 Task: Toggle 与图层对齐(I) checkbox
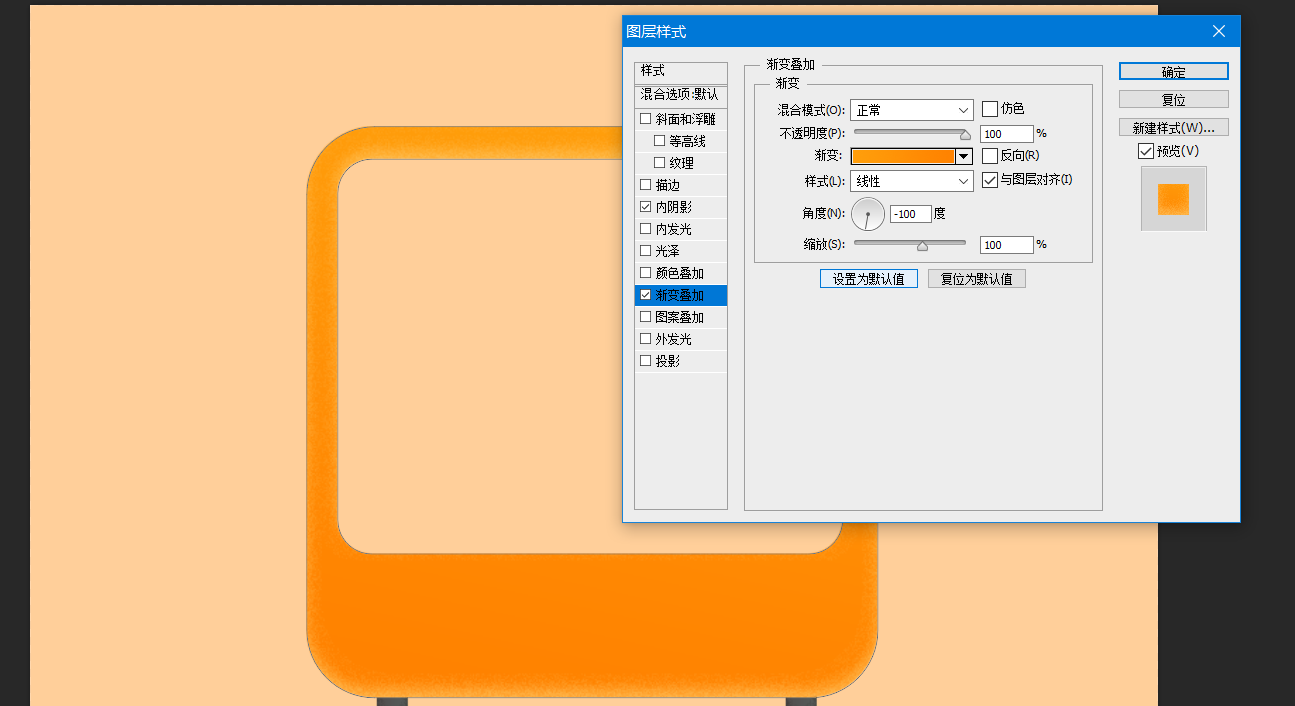click(x=990, y=180)
